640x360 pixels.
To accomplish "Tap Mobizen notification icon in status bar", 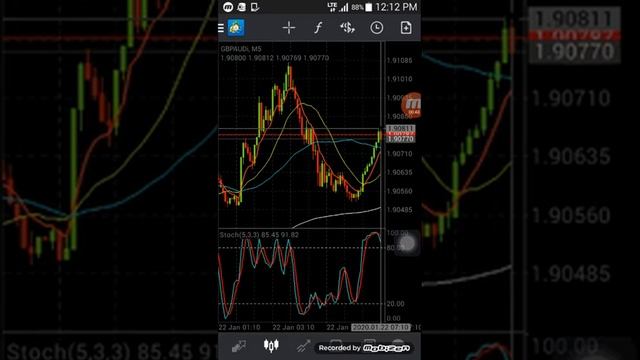I will point(228,7).
